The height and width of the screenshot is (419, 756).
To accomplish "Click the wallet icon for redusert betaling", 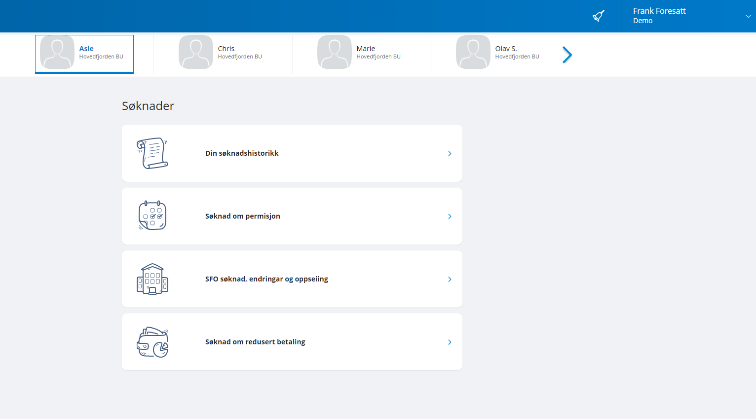I will (x=152, y=342).
